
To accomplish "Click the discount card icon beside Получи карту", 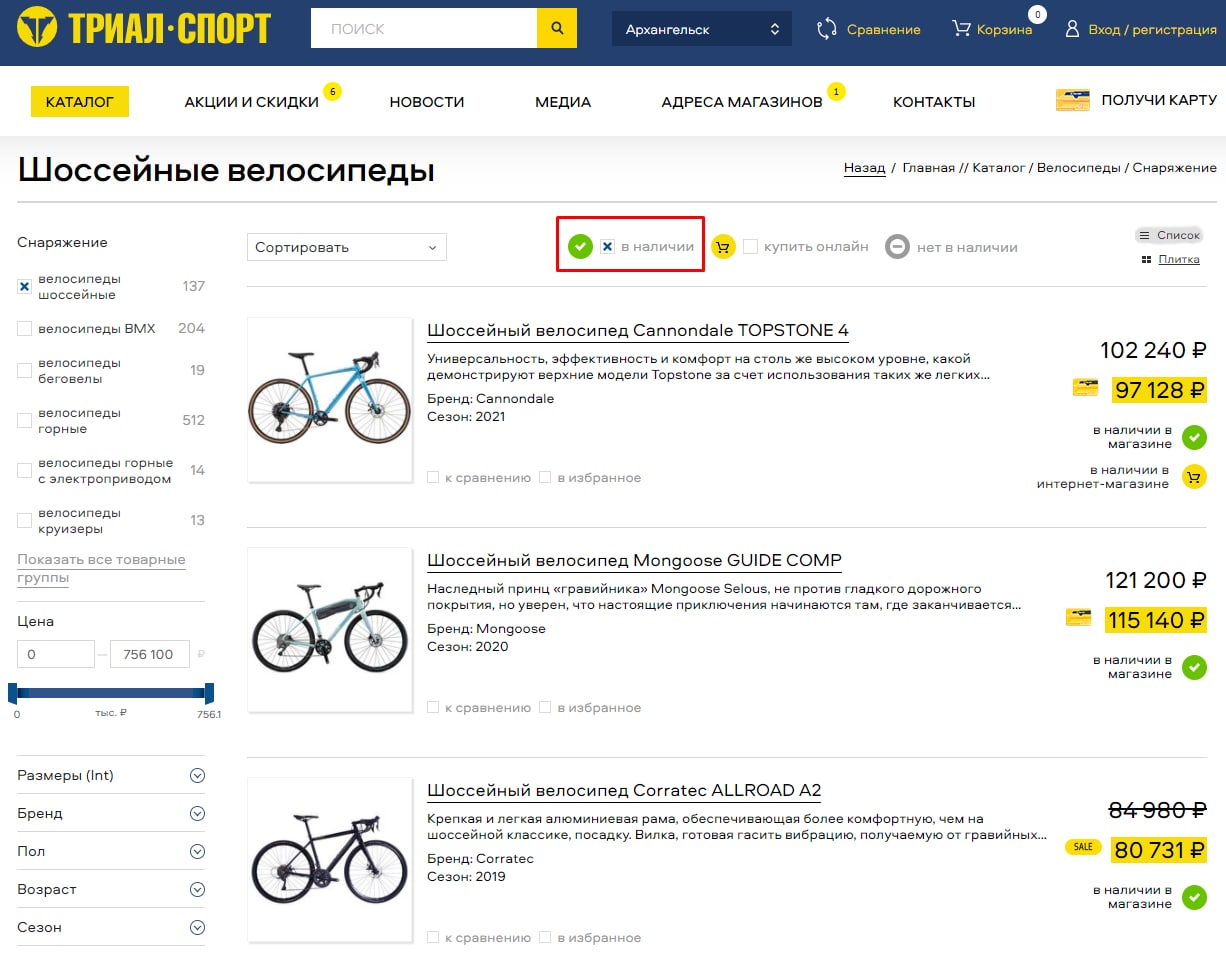I will [1072, 100].
